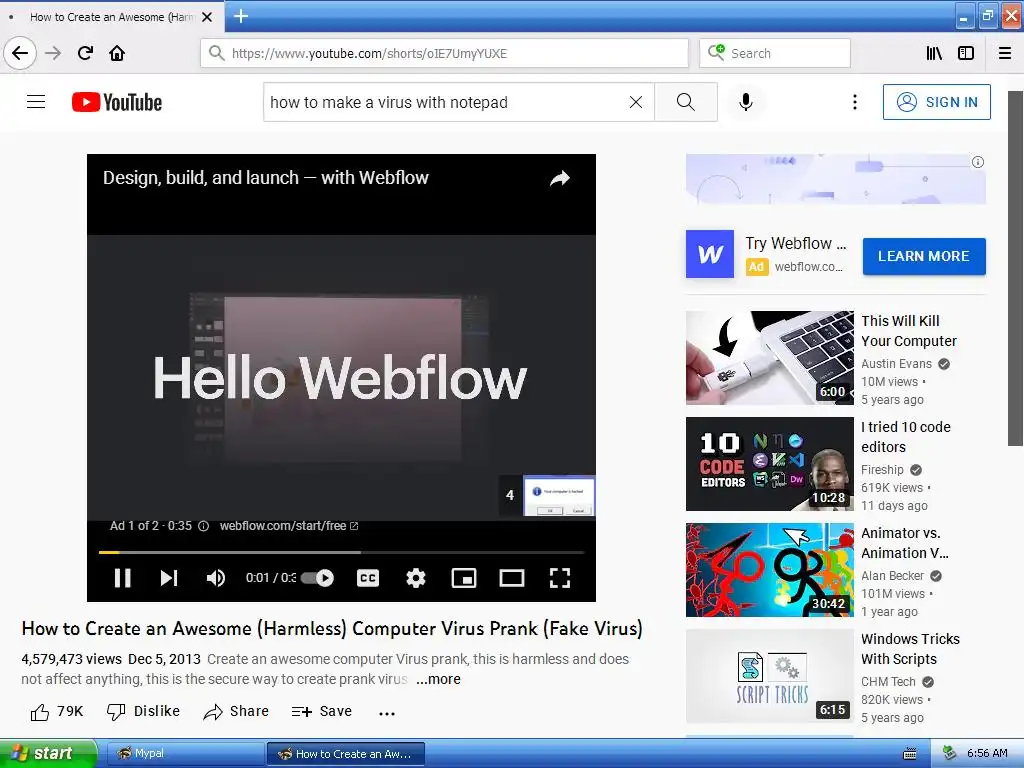Click the video title heading
1024x768 pixels.
(x=332, y=628)
